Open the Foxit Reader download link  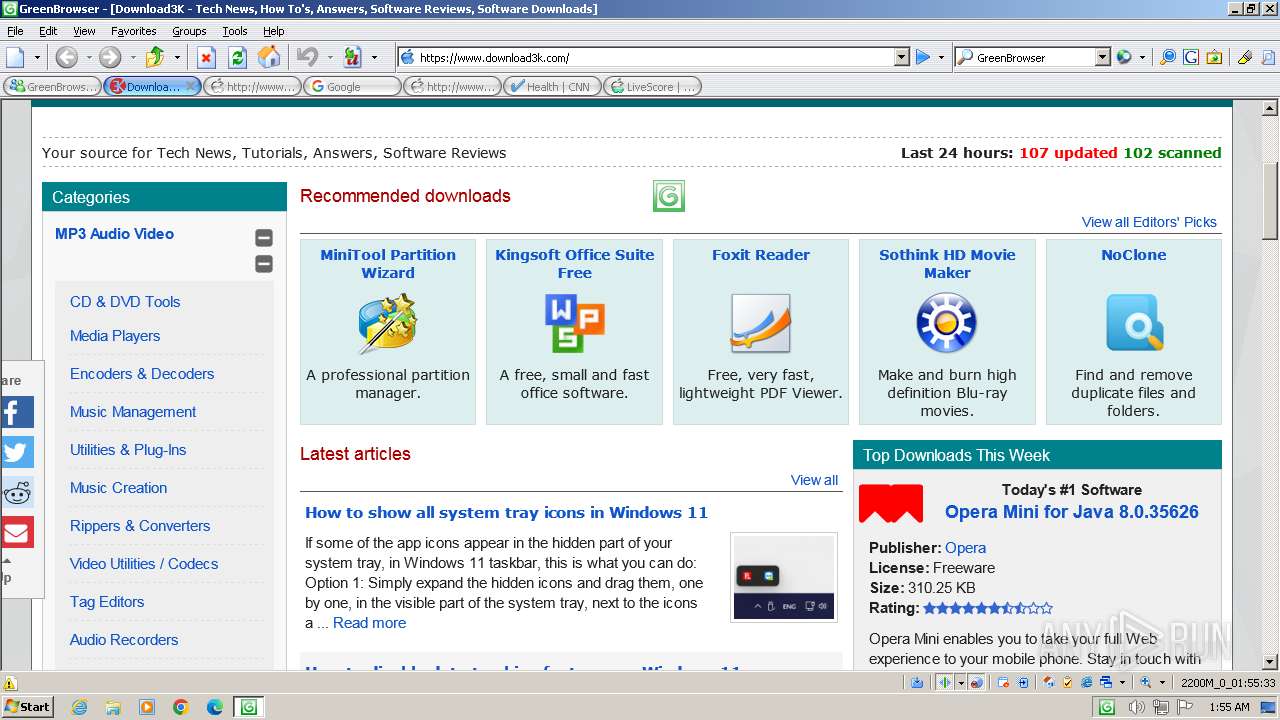pos(761,255)
